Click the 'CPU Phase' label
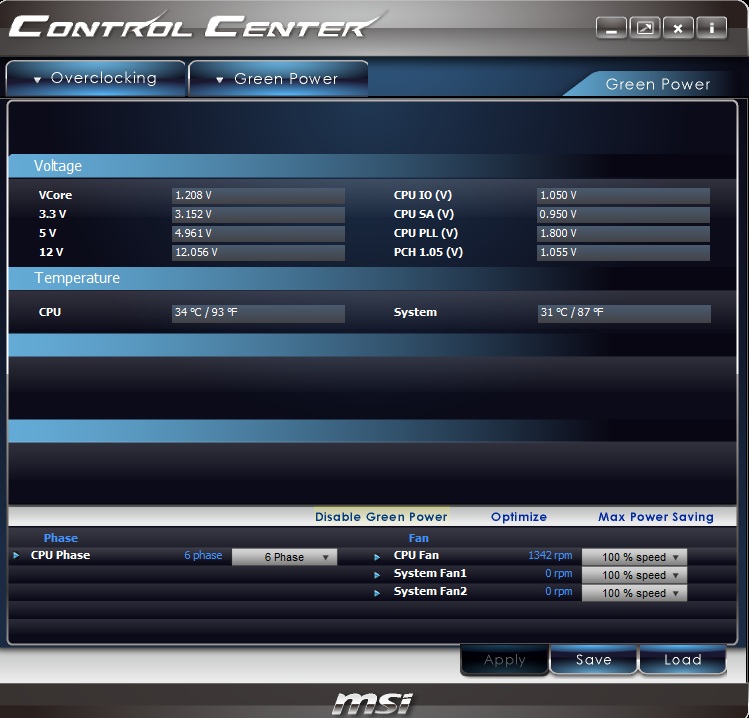Image resolution: width=749 pixels, height=718 pixels. coord(60,555)
